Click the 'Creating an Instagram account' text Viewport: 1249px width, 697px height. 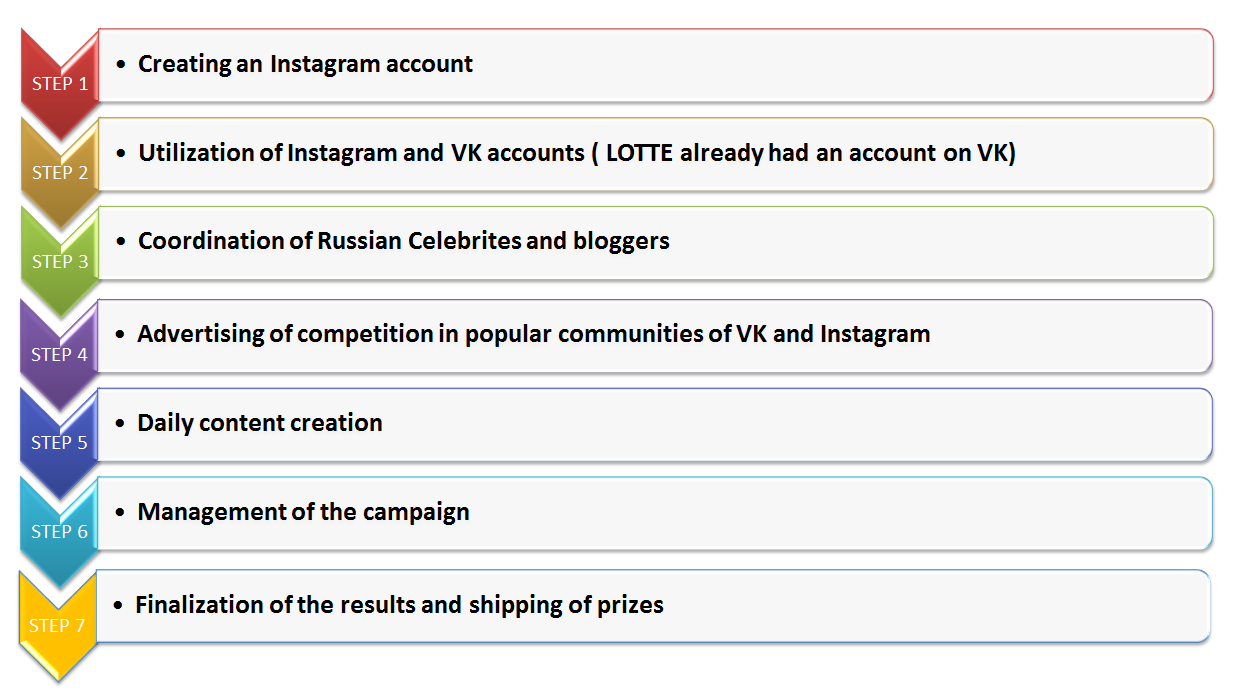pyautogui.click(x=305, y=64)
